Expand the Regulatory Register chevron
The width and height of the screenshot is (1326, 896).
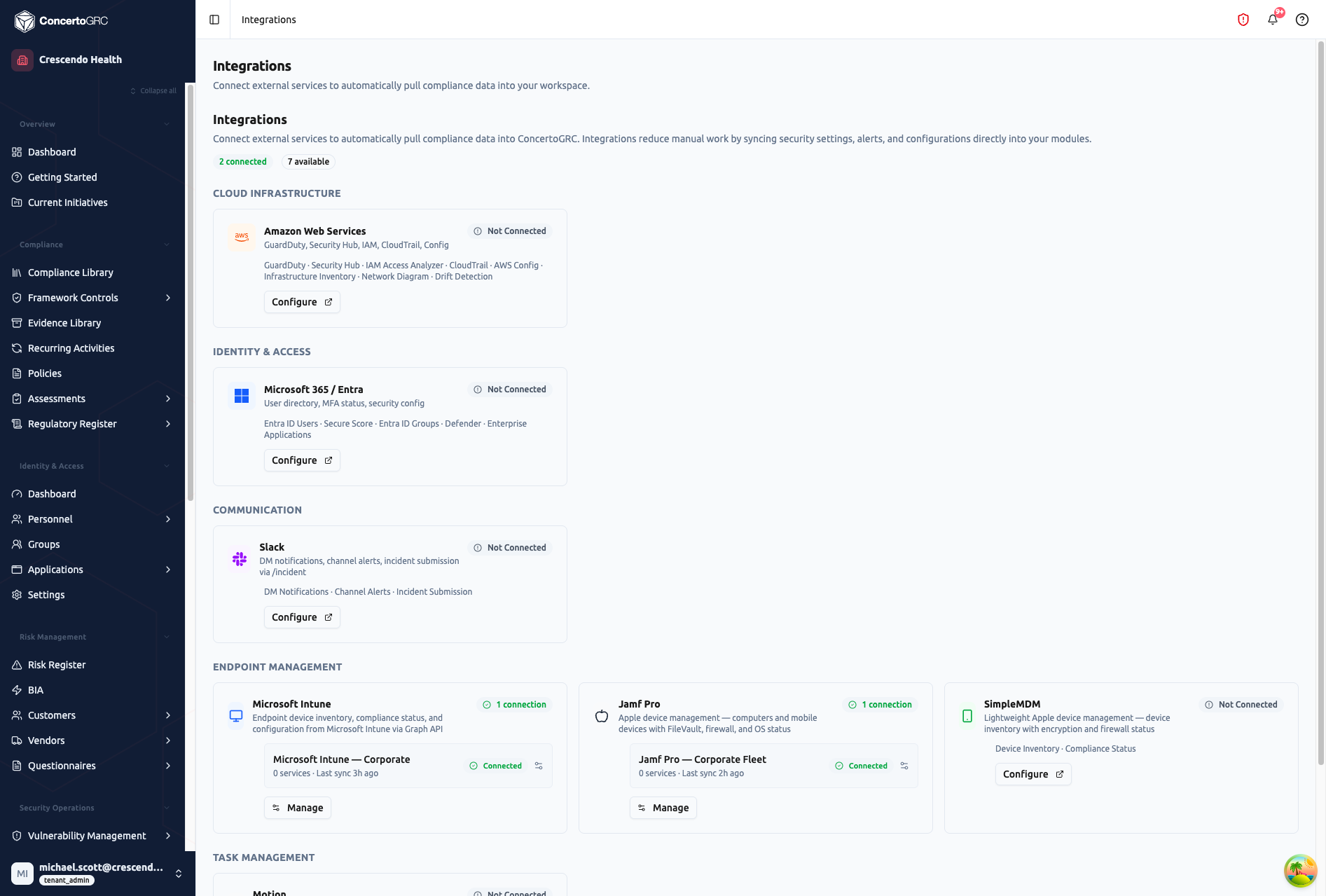(x=168, y=424)
